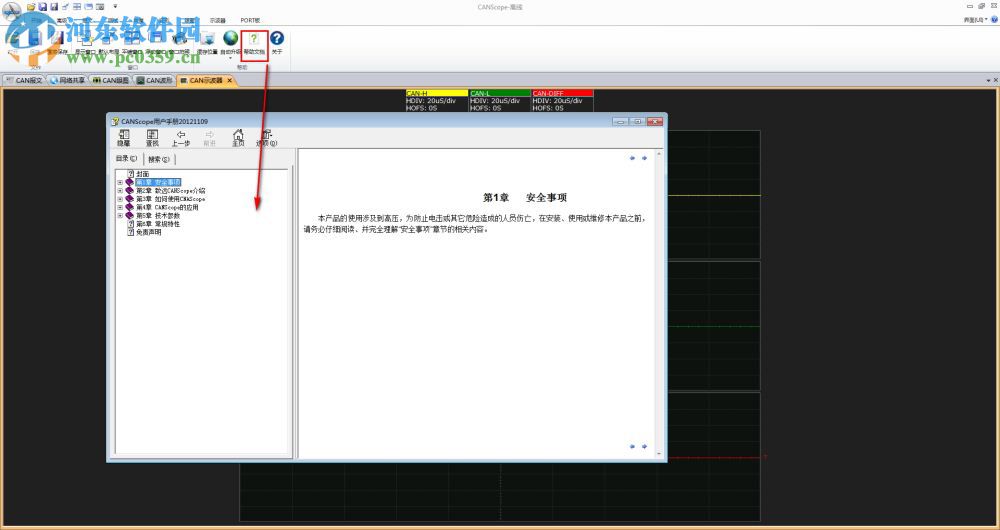Click the first save disk quick-access icon
This screenshot has height=530, width=1000.
43,6
